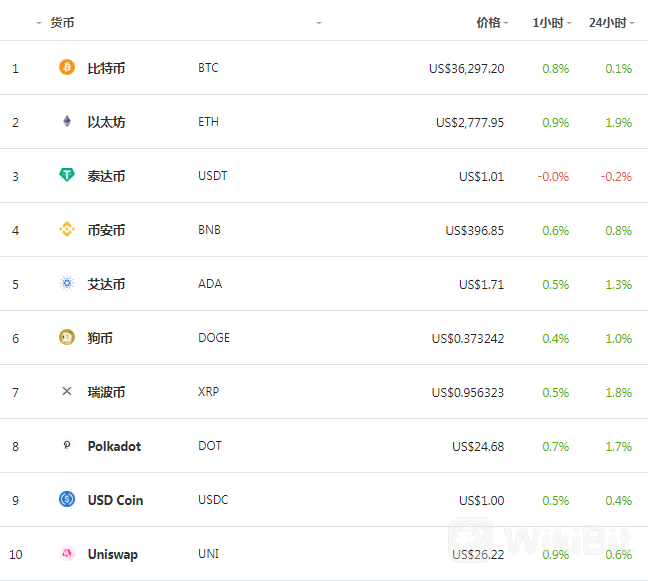Screen dimensions: 648x581
Task: Sort by 价格 column header arrow
Action: tap(506, 23)
